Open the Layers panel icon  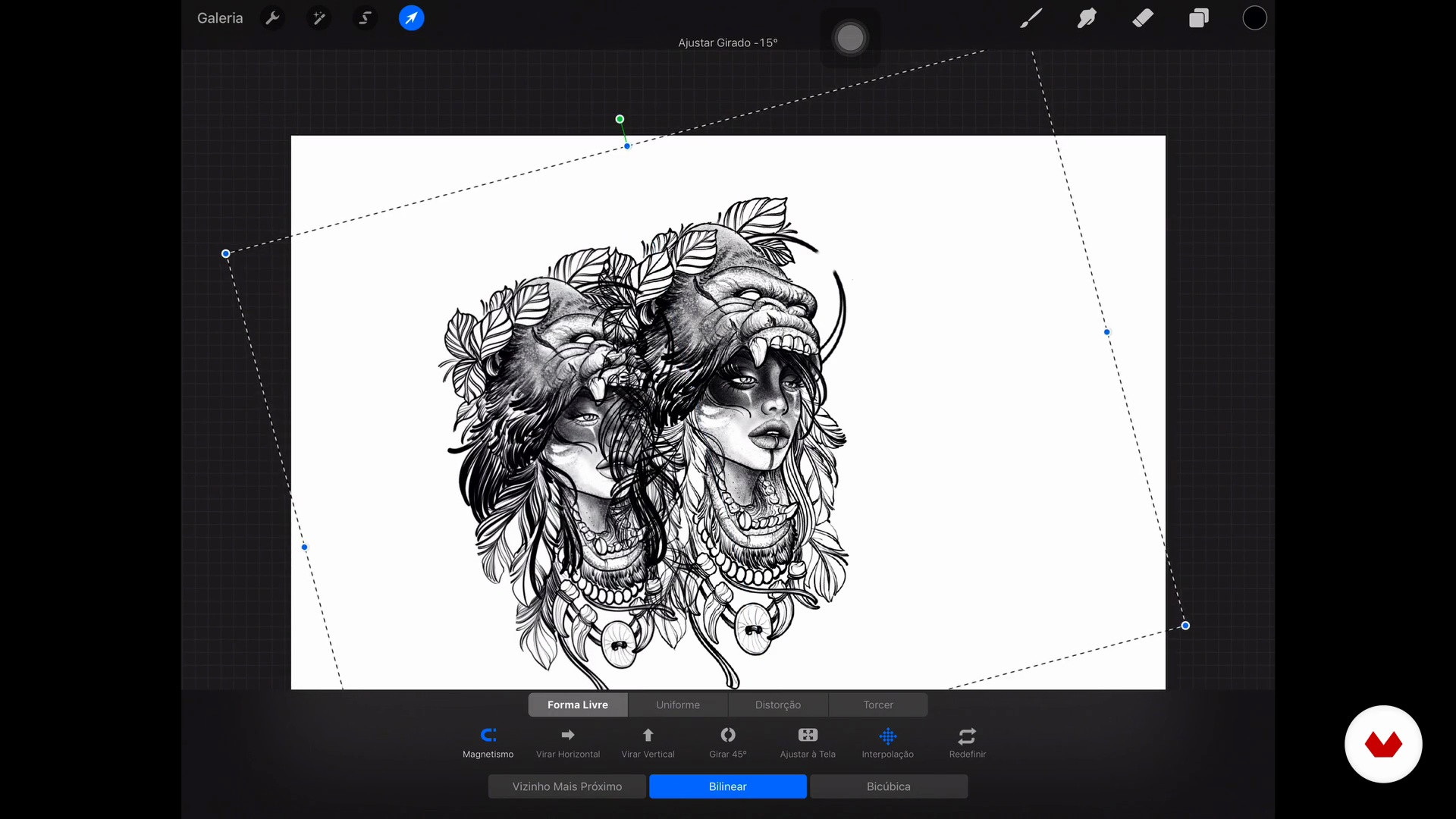click(x=1199, y=18)
